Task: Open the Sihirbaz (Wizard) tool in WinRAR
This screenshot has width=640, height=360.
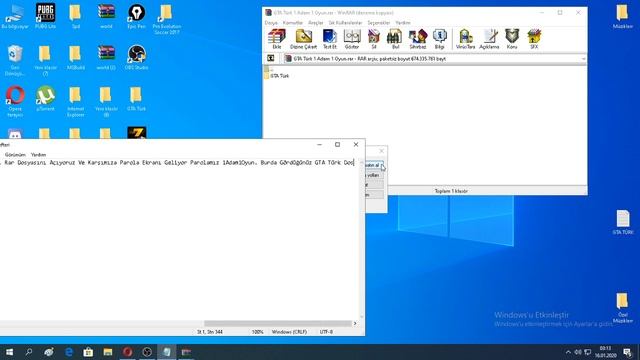Action: 418,39
